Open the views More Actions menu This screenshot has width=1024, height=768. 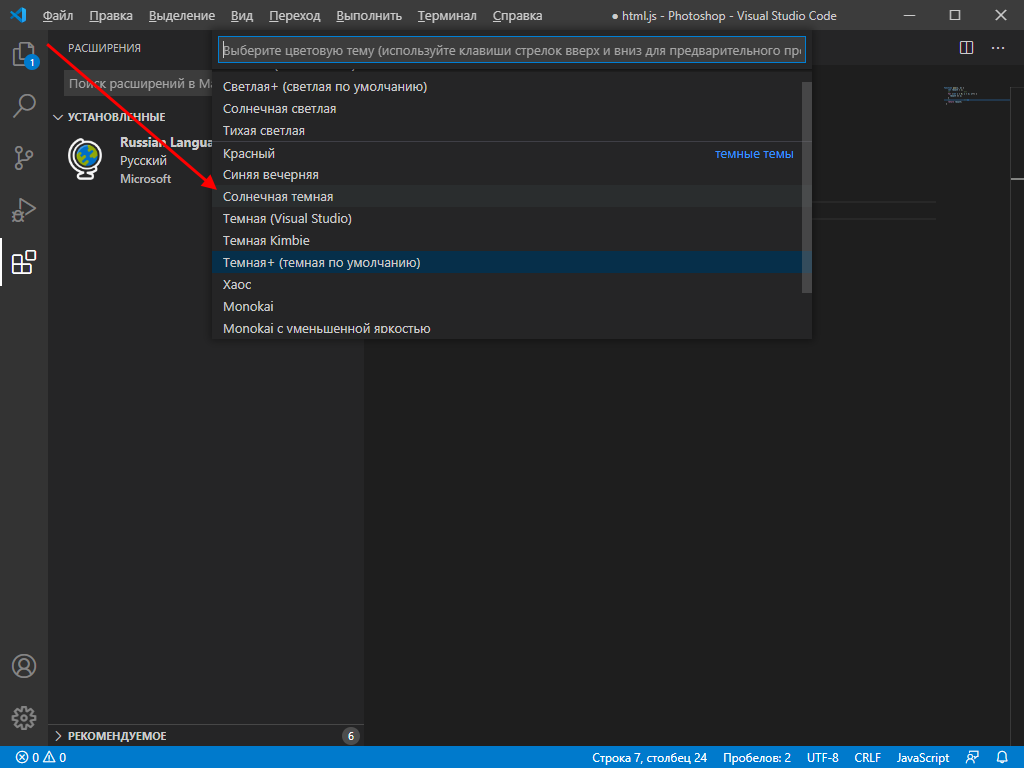(997, 47)
